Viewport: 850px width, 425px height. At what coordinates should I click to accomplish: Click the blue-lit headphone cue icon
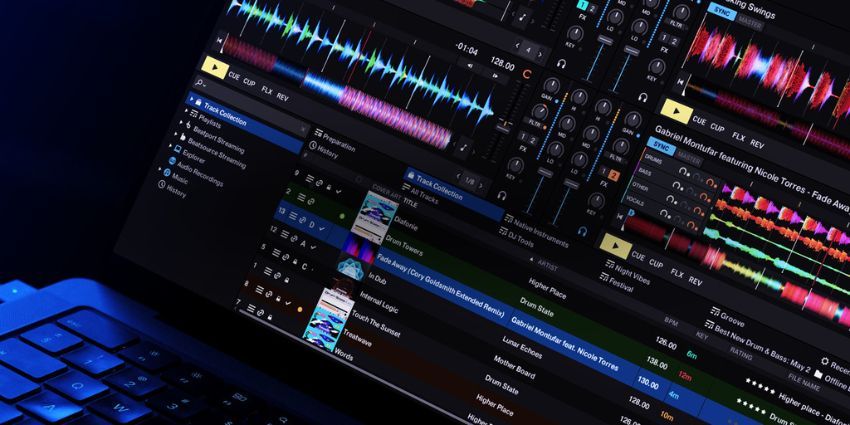click(x=582, y=231)
